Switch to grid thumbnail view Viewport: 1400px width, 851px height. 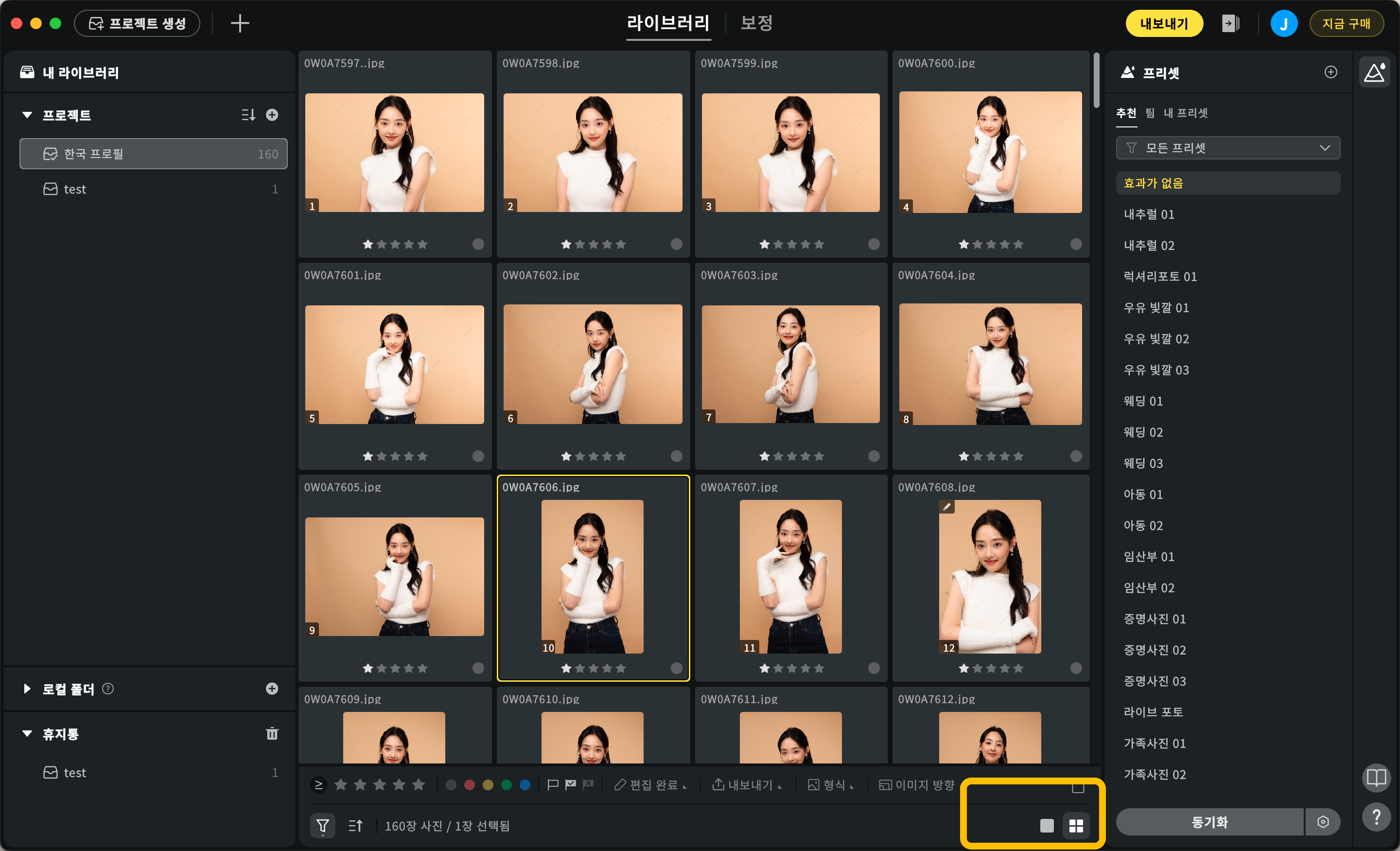pos(1076,825)
